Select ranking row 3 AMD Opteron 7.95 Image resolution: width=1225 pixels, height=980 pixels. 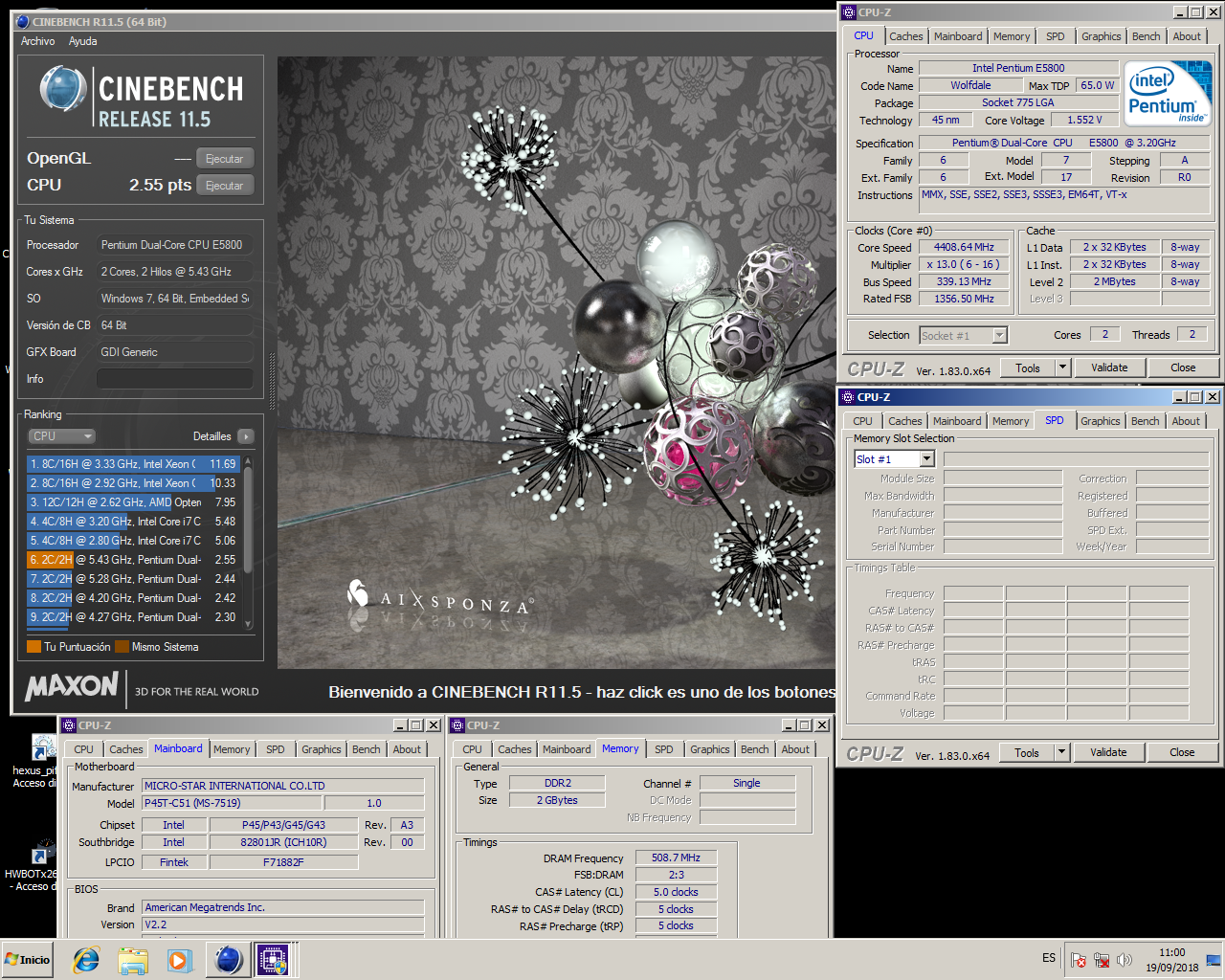click(133, 502)
